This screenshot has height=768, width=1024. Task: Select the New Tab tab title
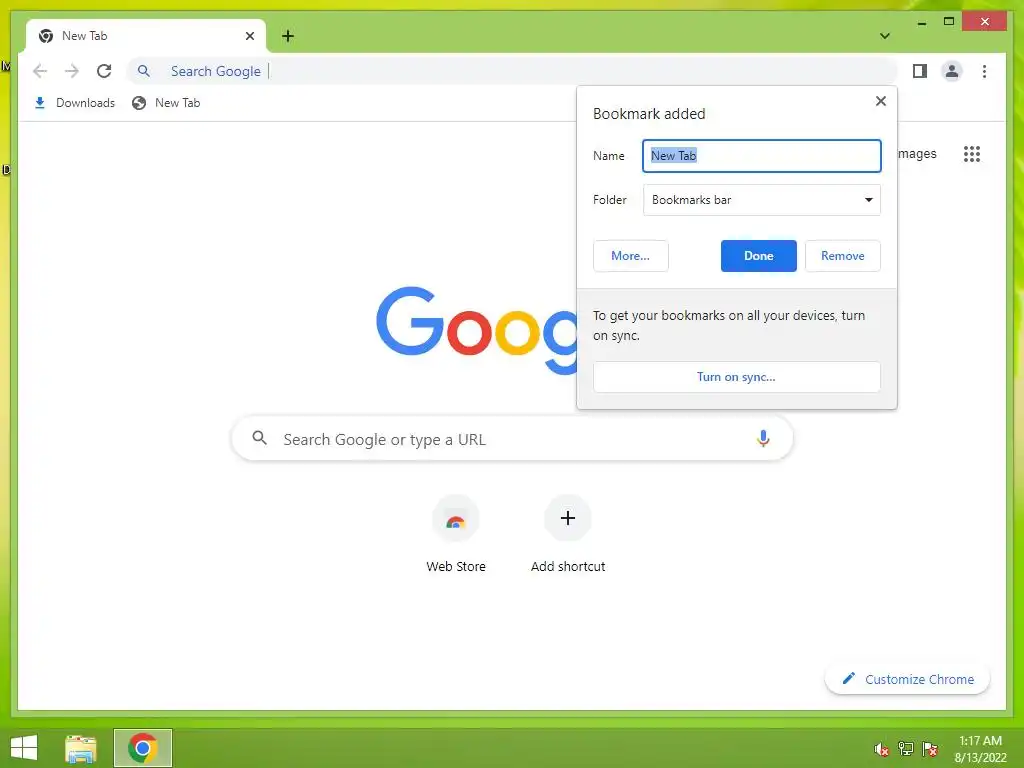tap(84, 36)
